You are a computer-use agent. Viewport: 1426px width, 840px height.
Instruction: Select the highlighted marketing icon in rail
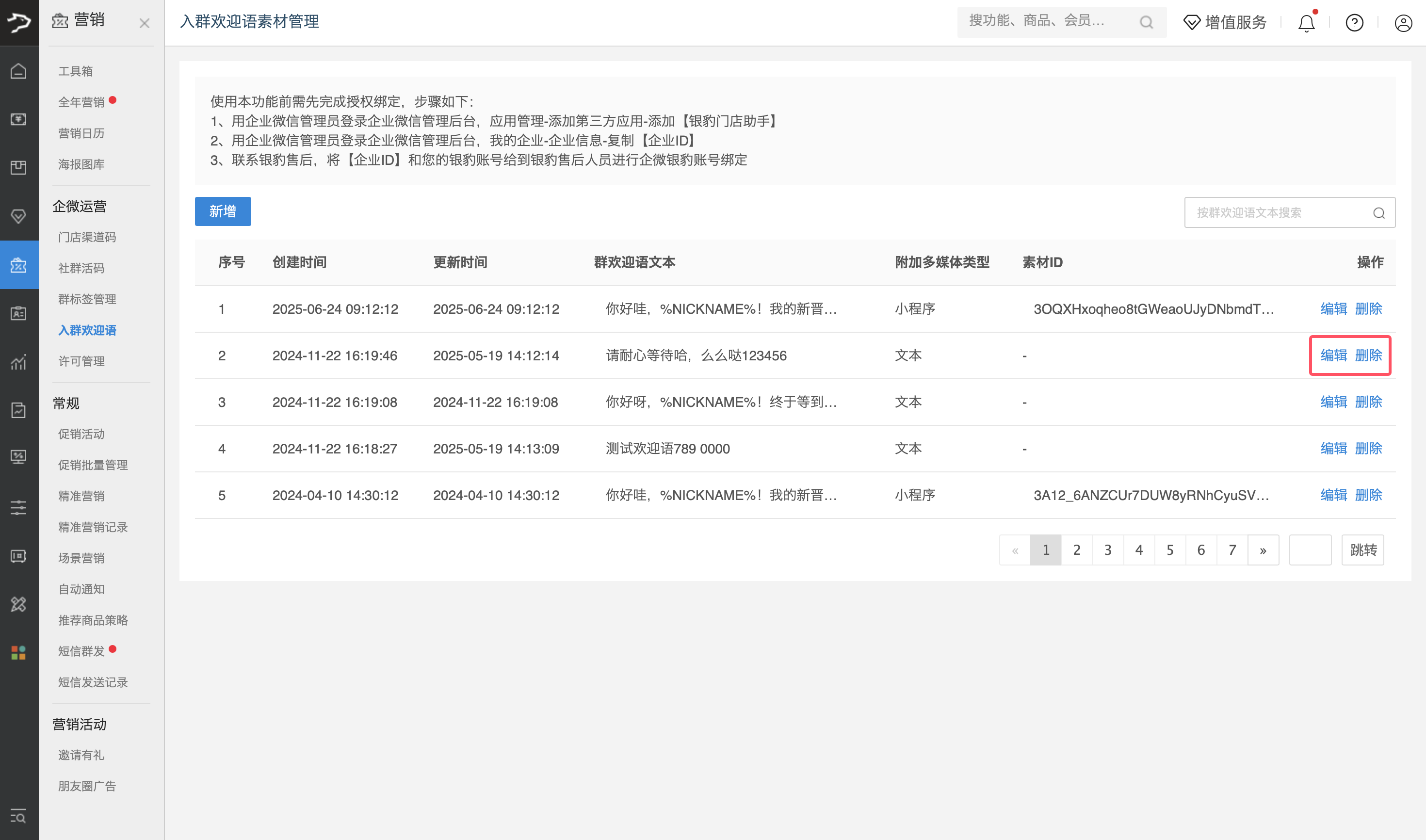pyautogui.click(x=19, y=265)
